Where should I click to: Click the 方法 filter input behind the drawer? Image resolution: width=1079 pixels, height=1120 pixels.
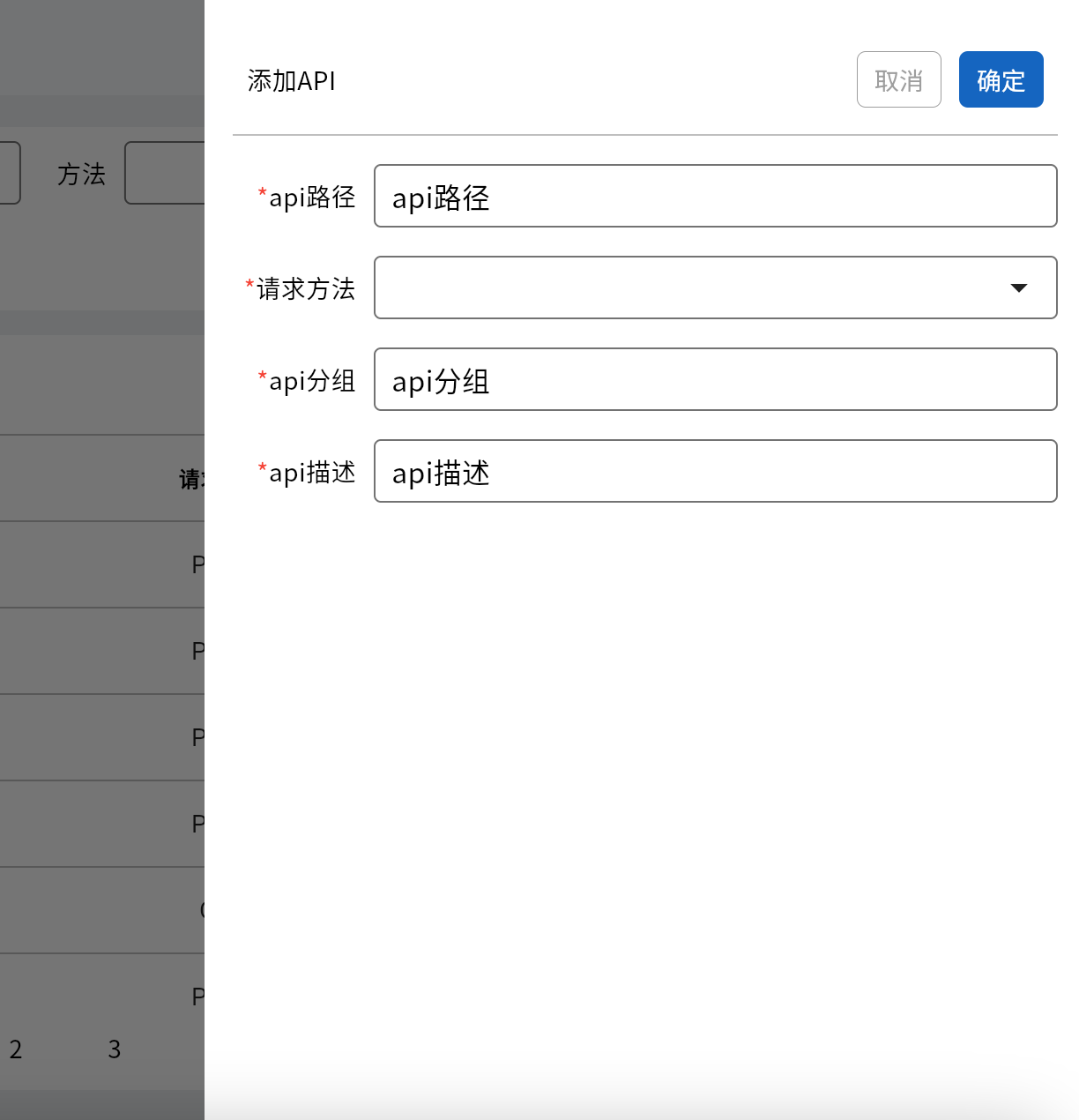click(166, 173)
